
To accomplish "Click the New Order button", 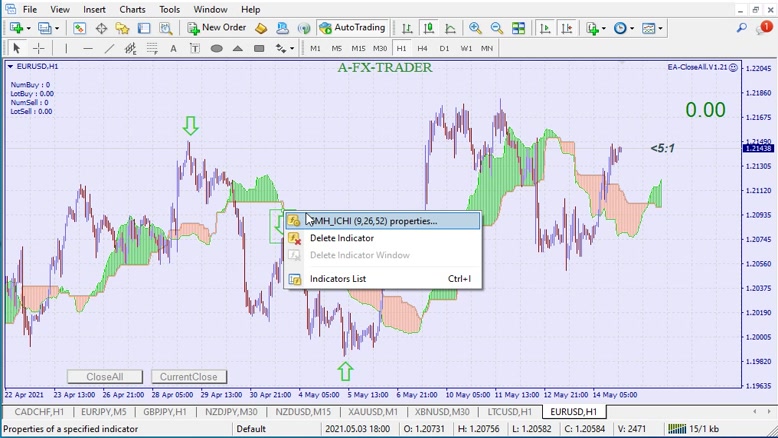I will (x=217, y=28).
